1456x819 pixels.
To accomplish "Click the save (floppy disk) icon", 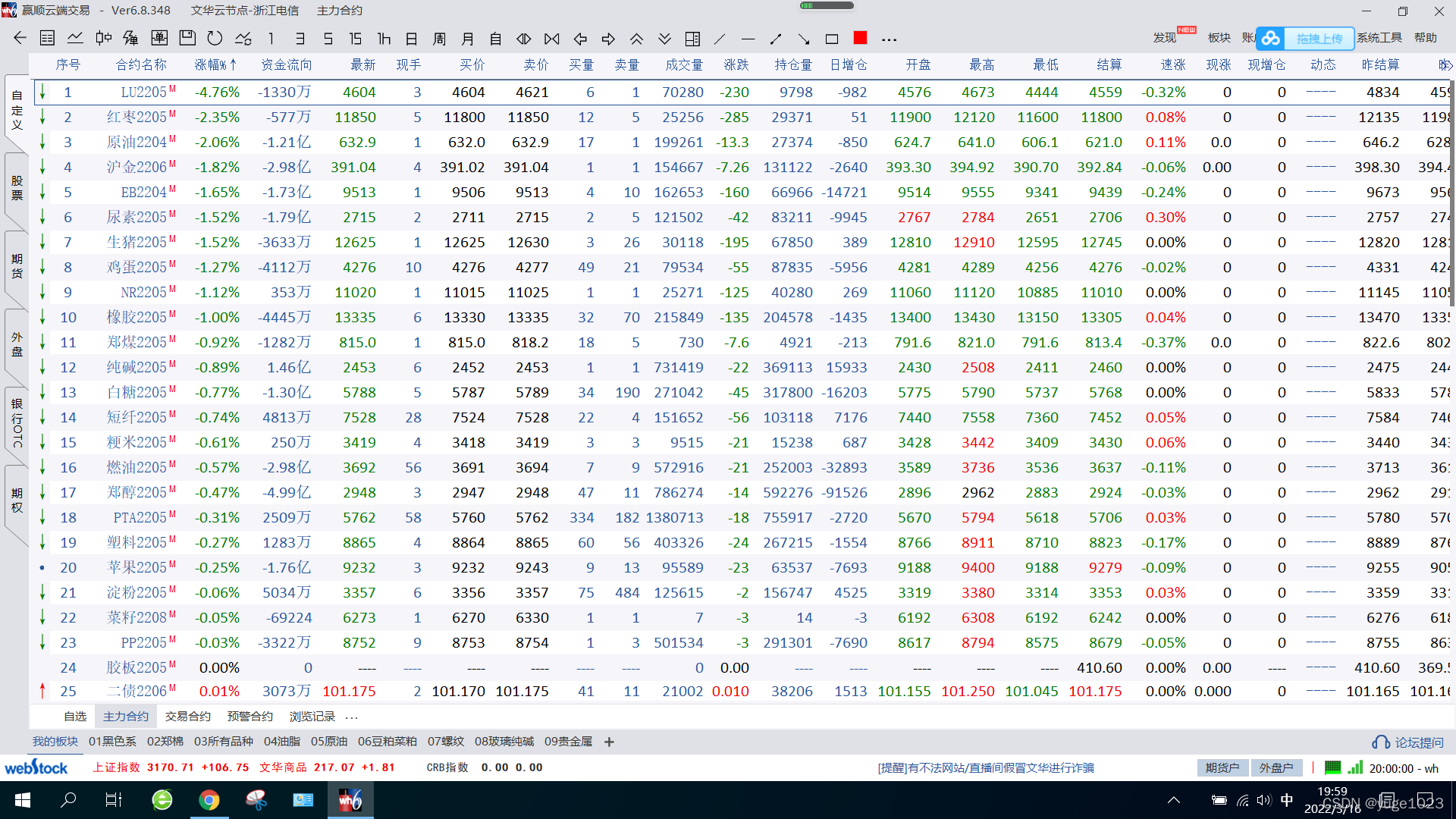I will (x=187, y=38).
